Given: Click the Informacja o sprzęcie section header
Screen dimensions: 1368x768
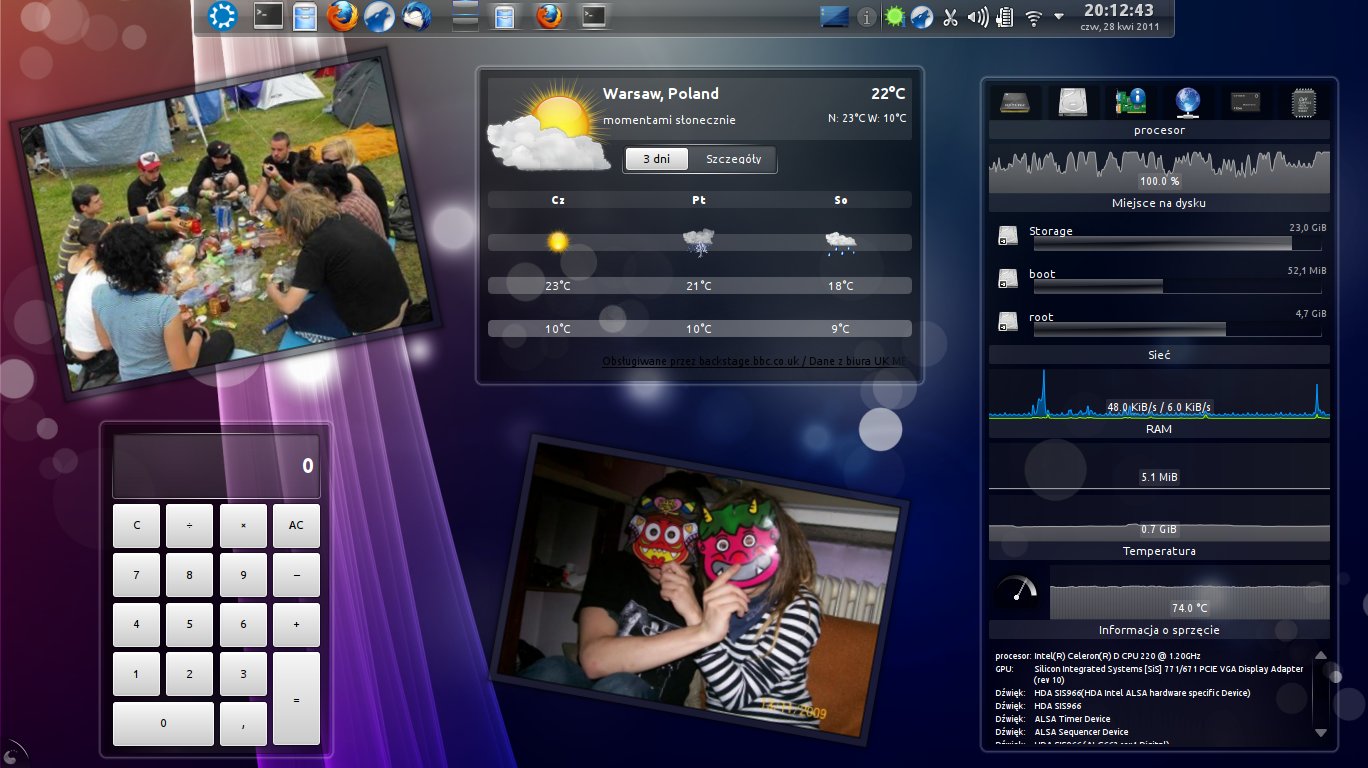Looking at the screenshot, I should pyautogui.click(x=1159, y=630).
